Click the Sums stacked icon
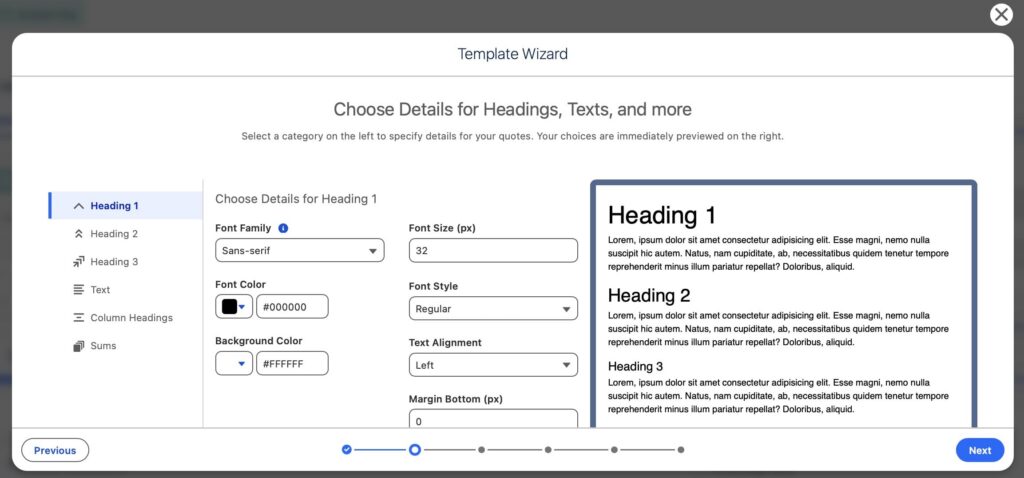 pyautogui.click(x=79, y=346)
